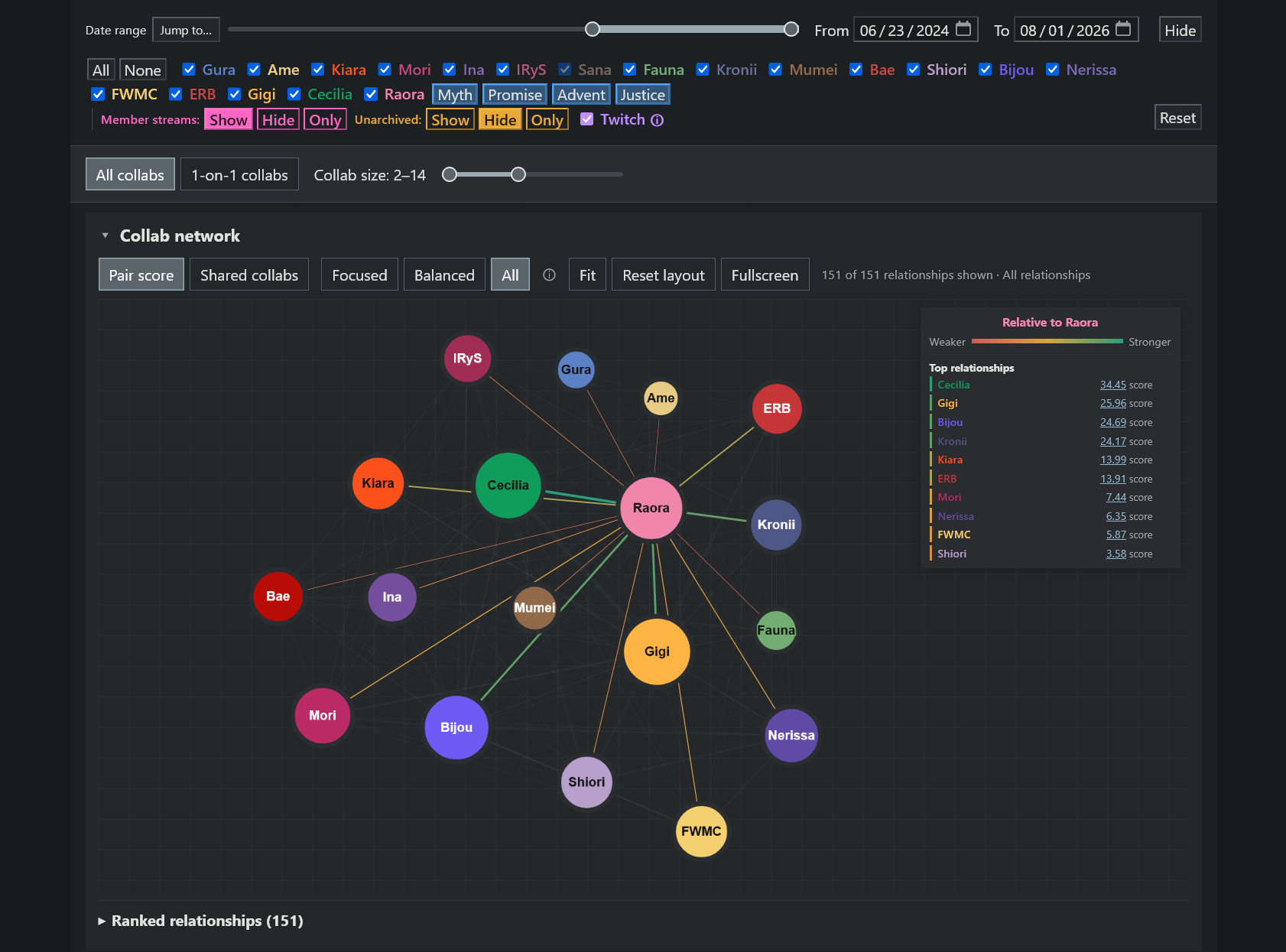The width and height of the screenshot is (1286, 952).
Task: Click the To date input field
Action: 1076,30
